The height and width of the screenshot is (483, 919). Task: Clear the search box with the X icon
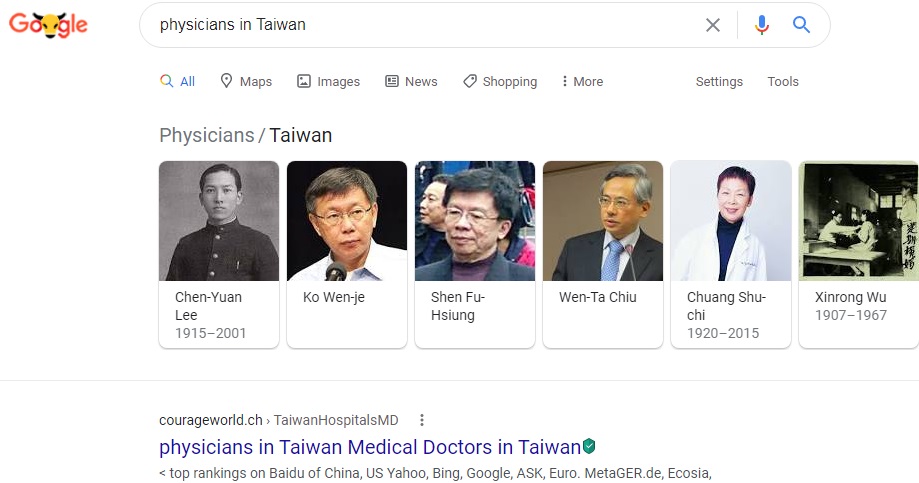[x=713, y=25]
